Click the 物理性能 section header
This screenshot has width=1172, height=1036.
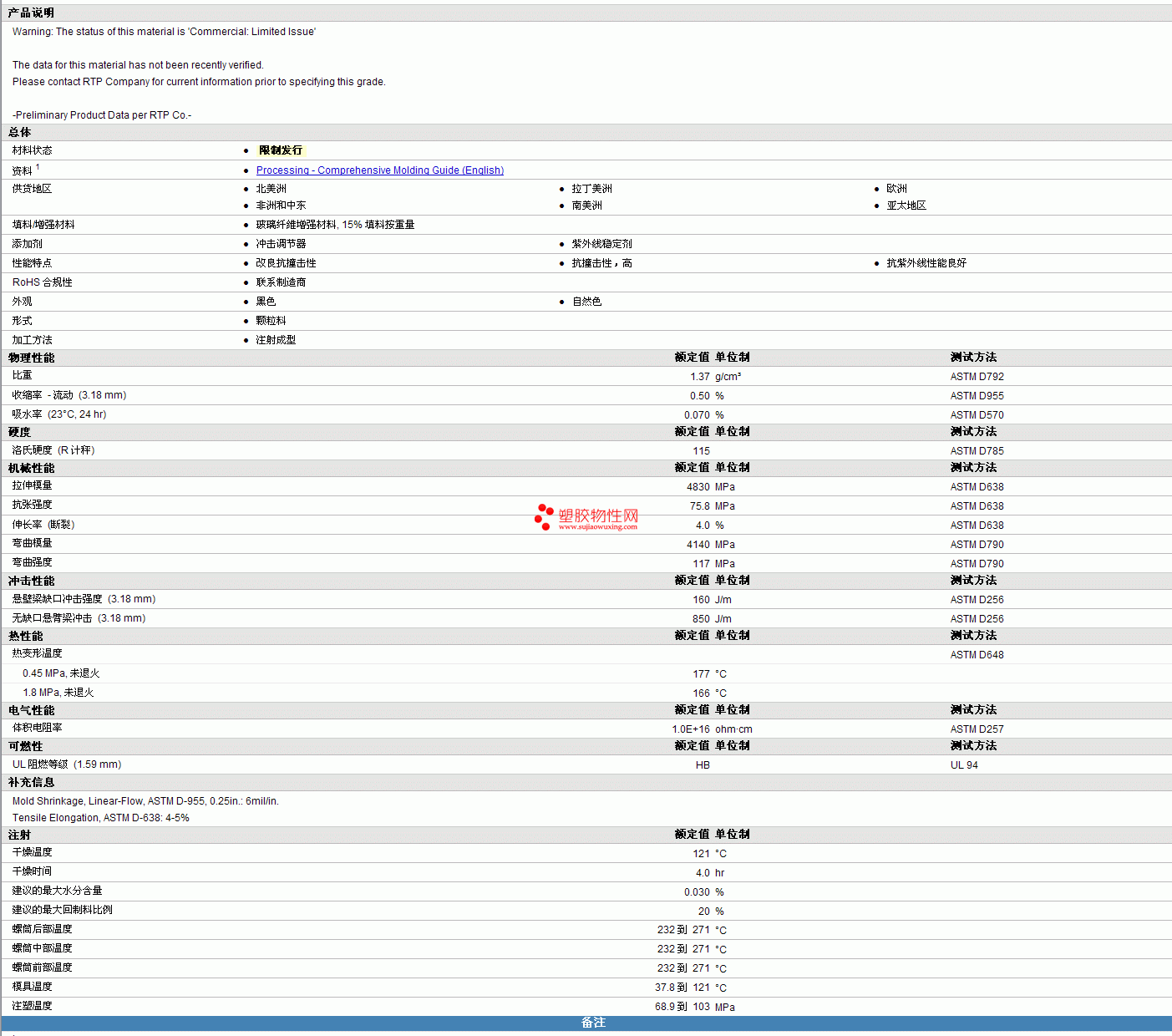pyautogui.click(x=31, y=358)
